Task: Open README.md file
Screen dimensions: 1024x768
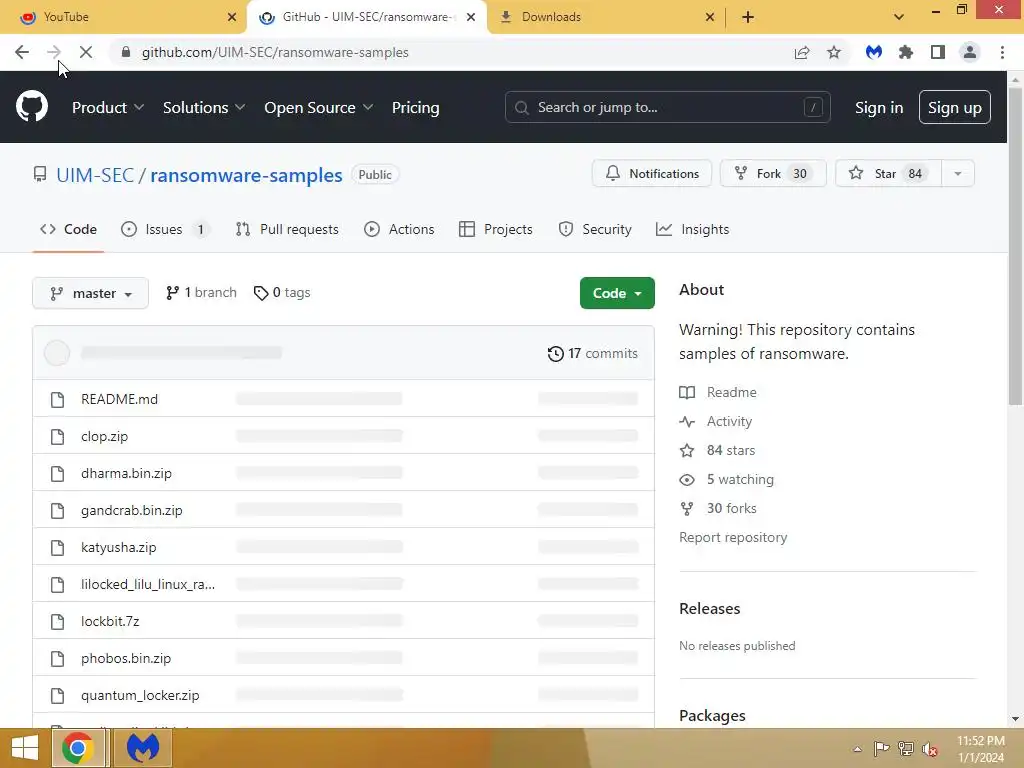Action: (x=120, y=399)
